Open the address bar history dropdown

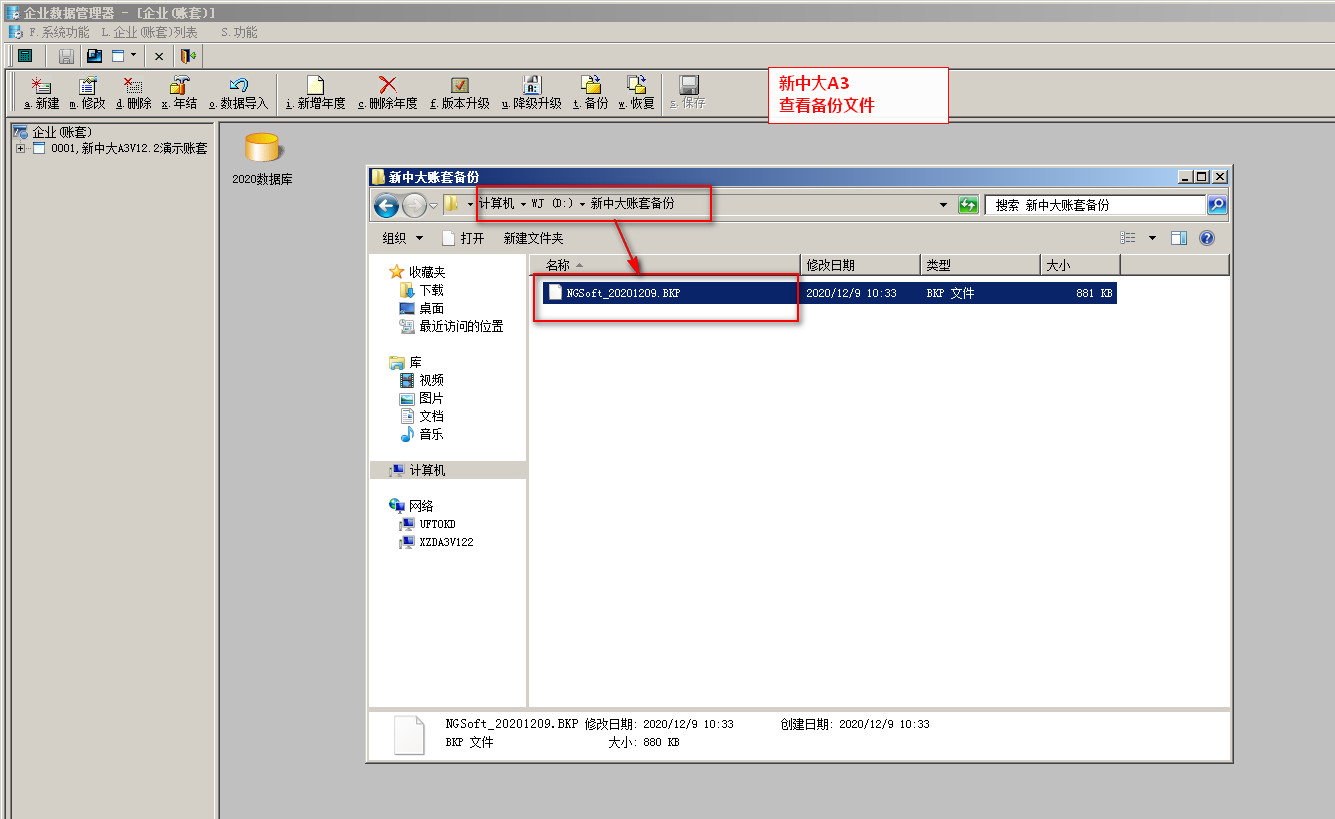944,205
